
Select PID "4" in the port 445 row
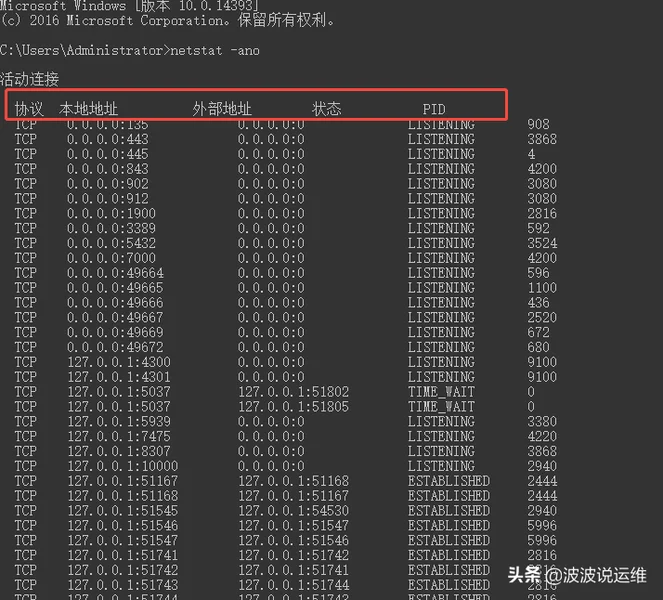point(531,154)
